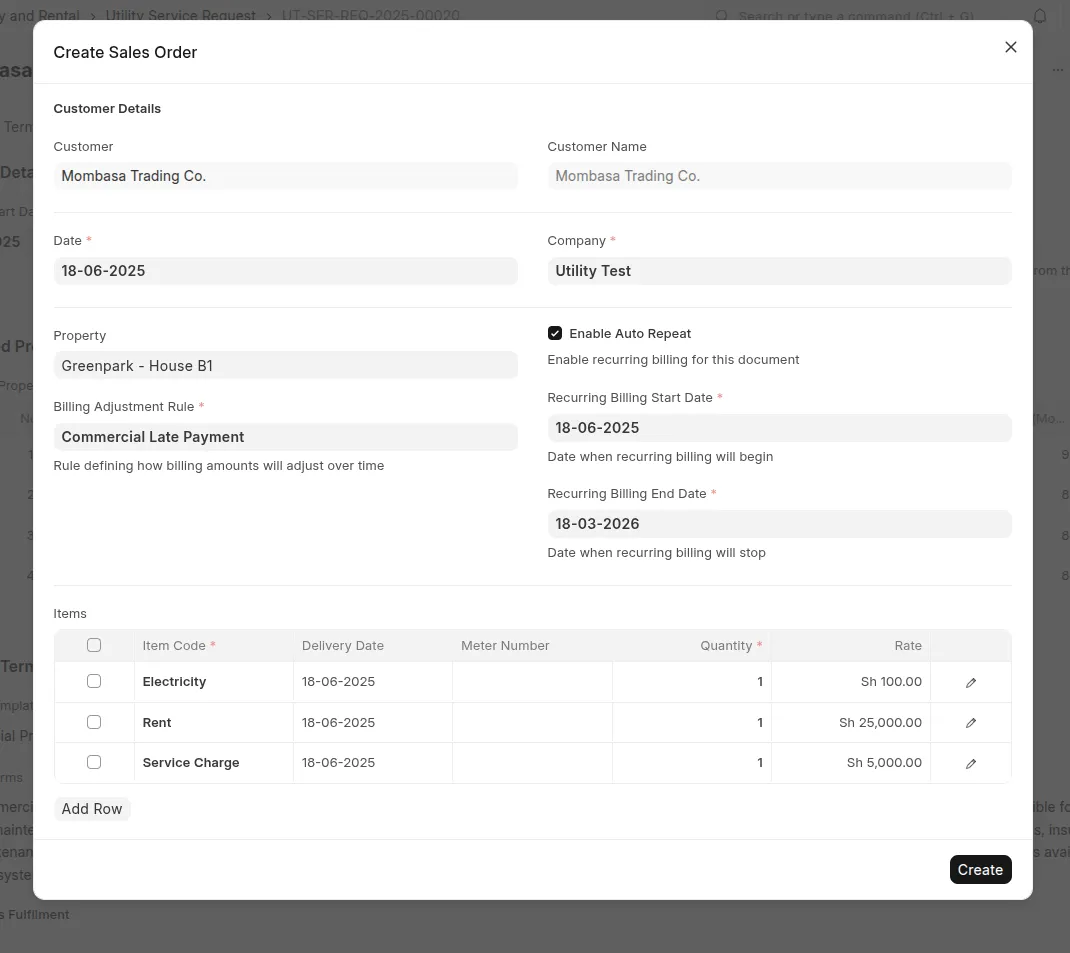The width and height of the screenshot is (1070, 953).
Task: Click the Electricity delivery date cell
Action: [373, 681]
